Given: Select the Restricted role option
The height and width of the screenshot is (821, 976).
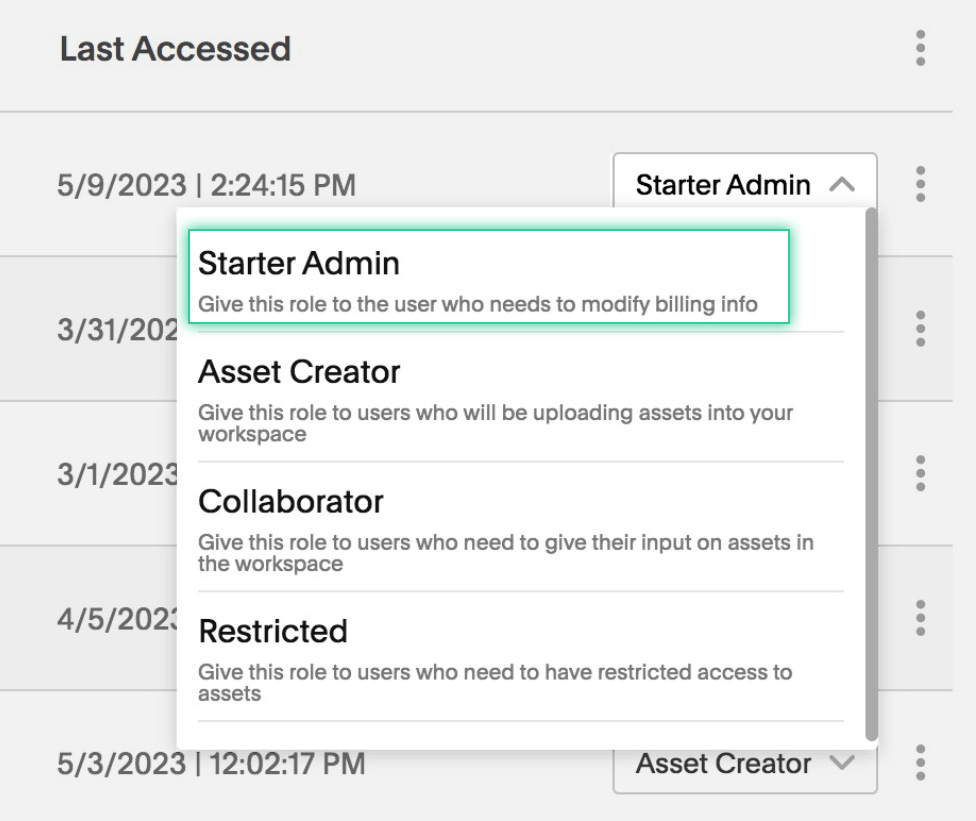Looking at the screenshot, I should coord(520,658).
